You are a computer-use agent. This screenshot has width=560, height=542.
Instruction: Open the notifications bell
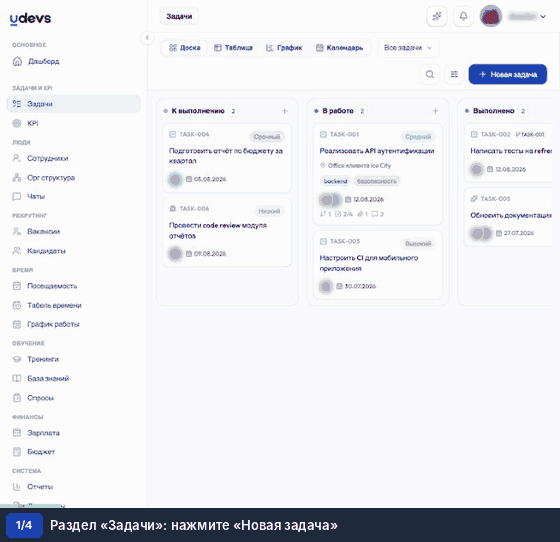point(463,16)
